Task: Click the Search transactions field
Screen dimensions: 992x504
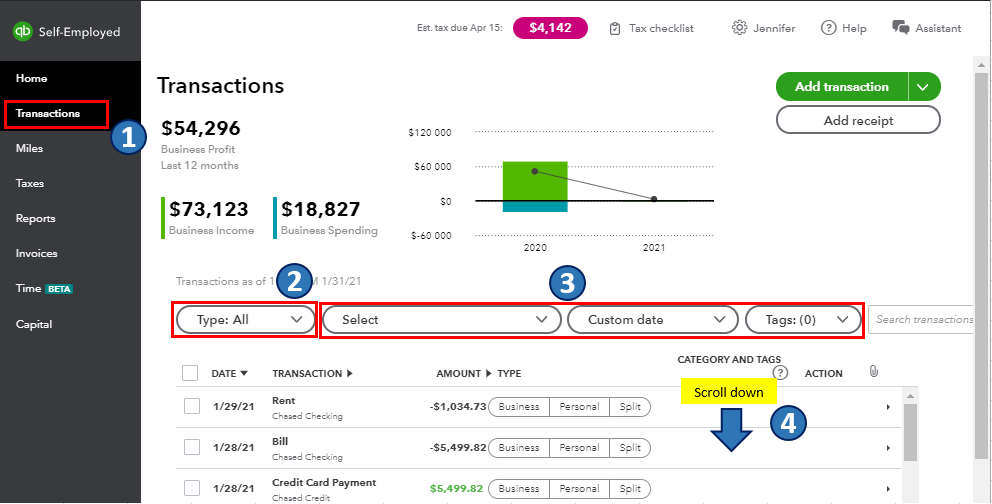Action: [922, 320]
